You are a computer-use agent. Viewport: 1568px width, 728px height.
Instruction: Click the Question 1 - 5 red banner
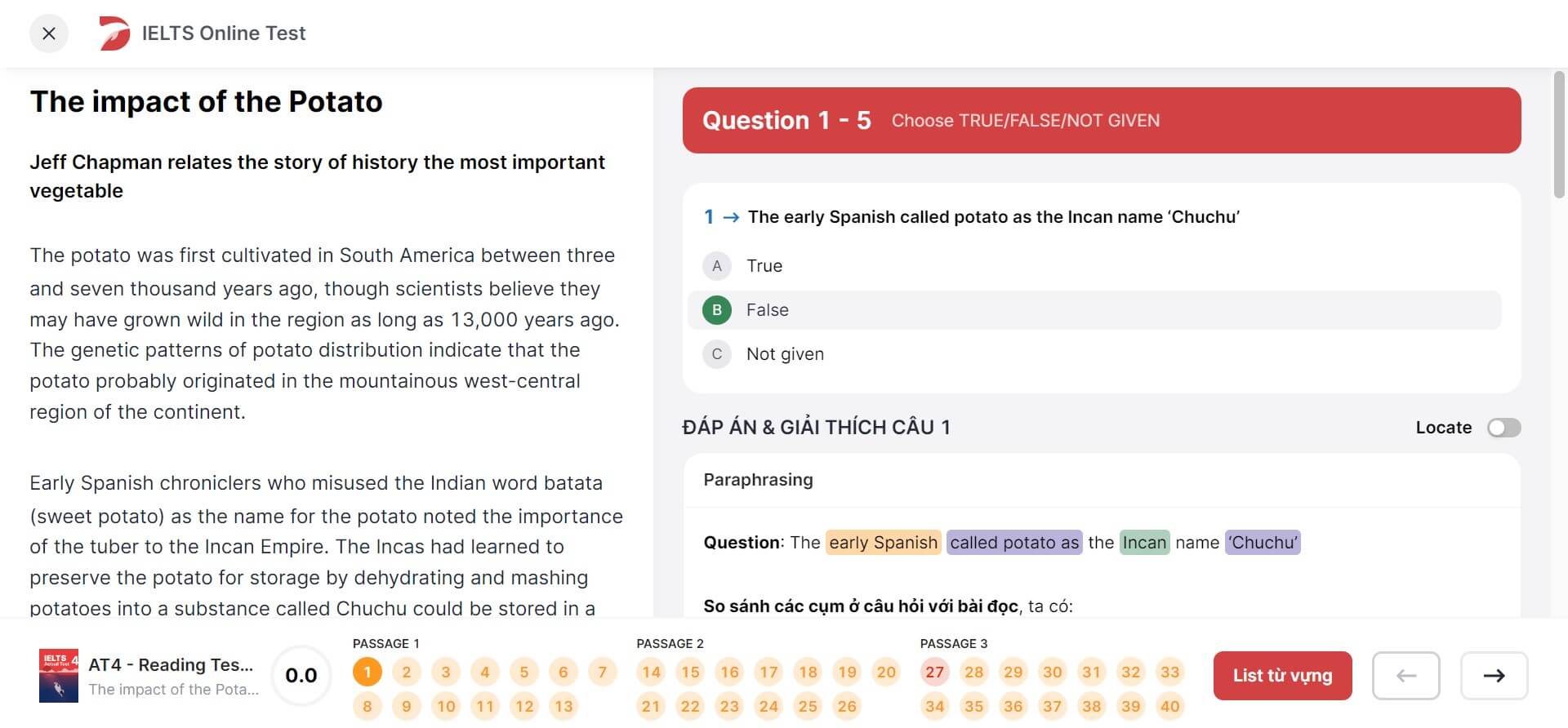(1102, 120)
